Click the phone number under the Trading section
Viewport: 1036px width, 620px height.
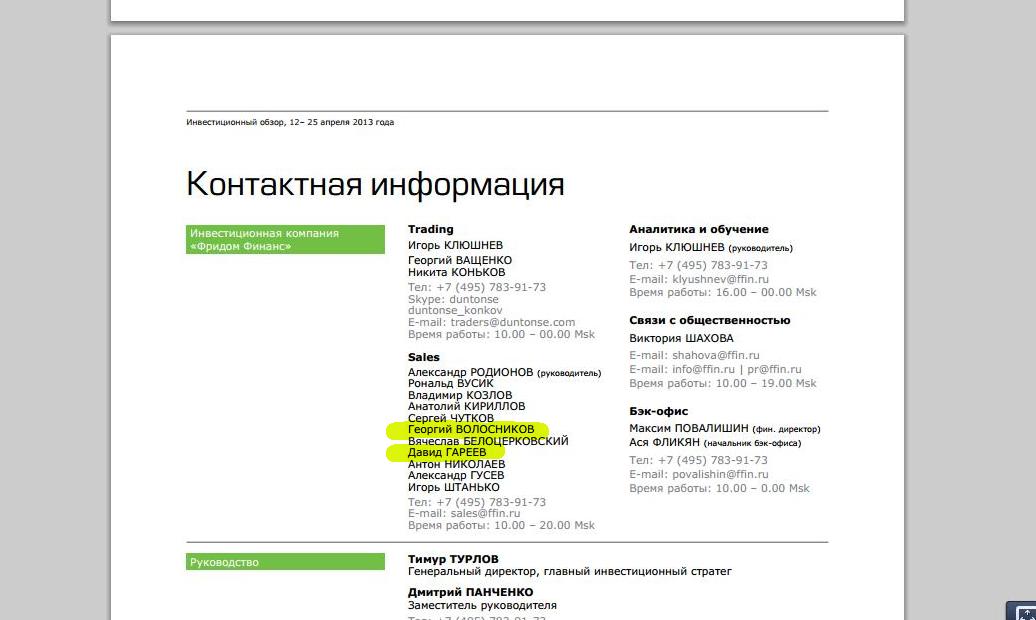491,287
